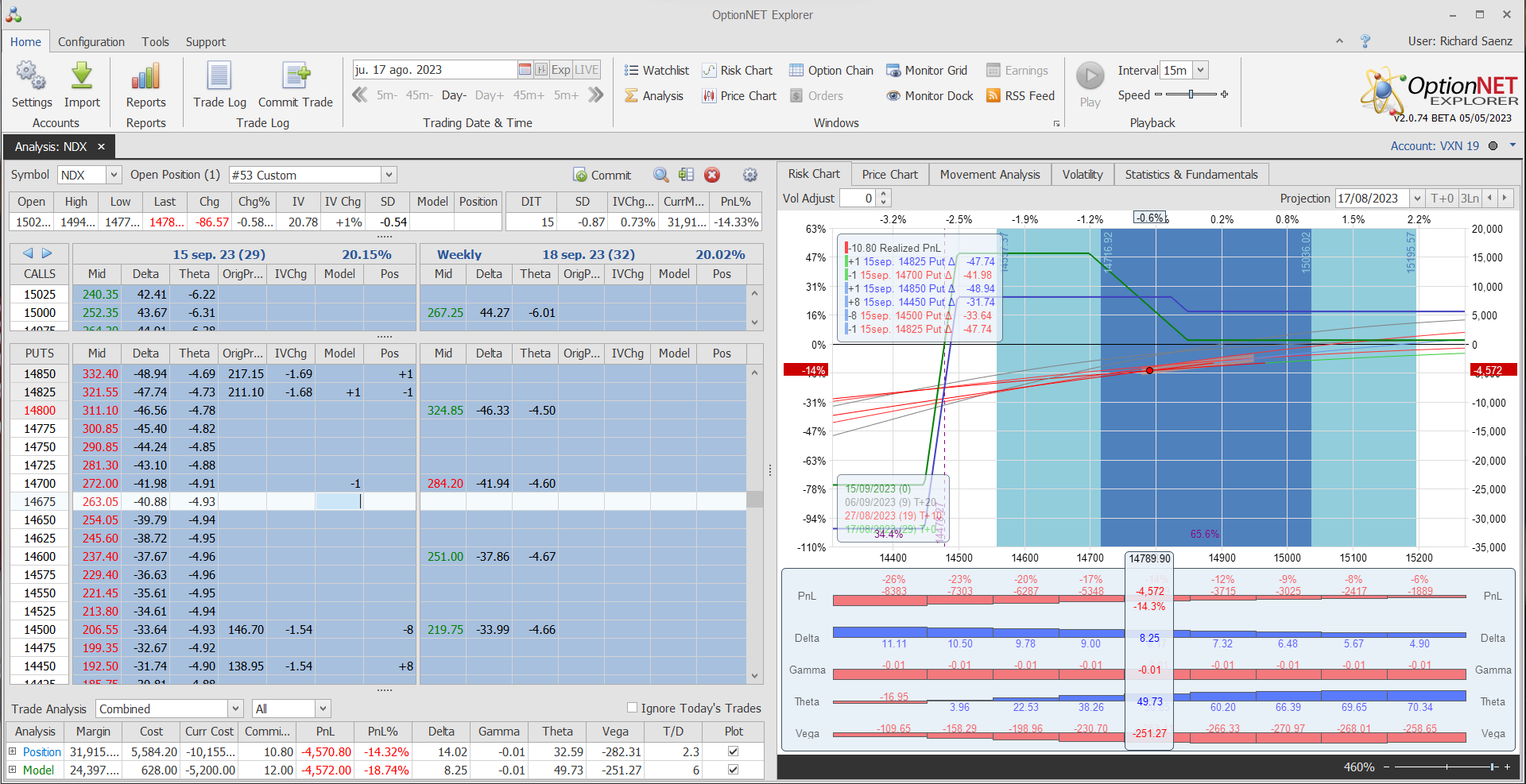Open the All filter dropdown
The height and width of the screenshot is (784, 1526).
point(323,709)
